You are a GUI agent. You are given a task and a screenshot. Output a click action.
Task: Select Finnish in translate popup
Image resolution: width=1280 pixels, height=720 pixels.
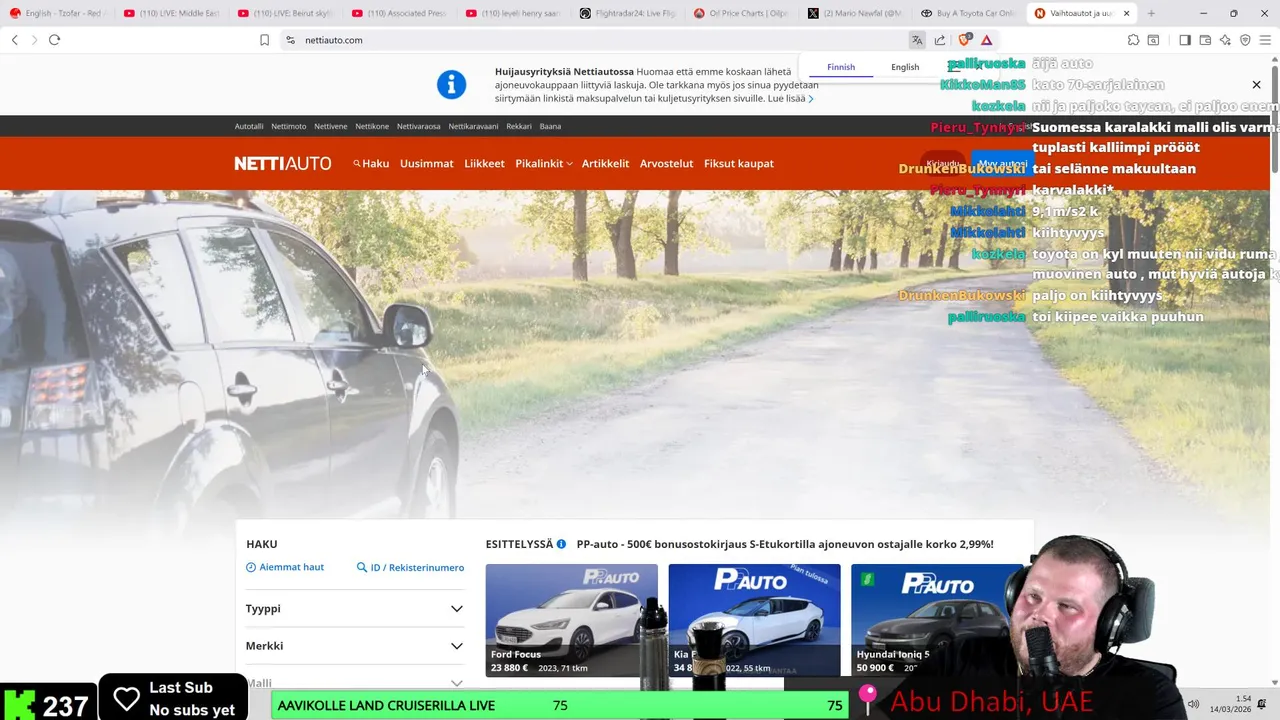(841, 67)
